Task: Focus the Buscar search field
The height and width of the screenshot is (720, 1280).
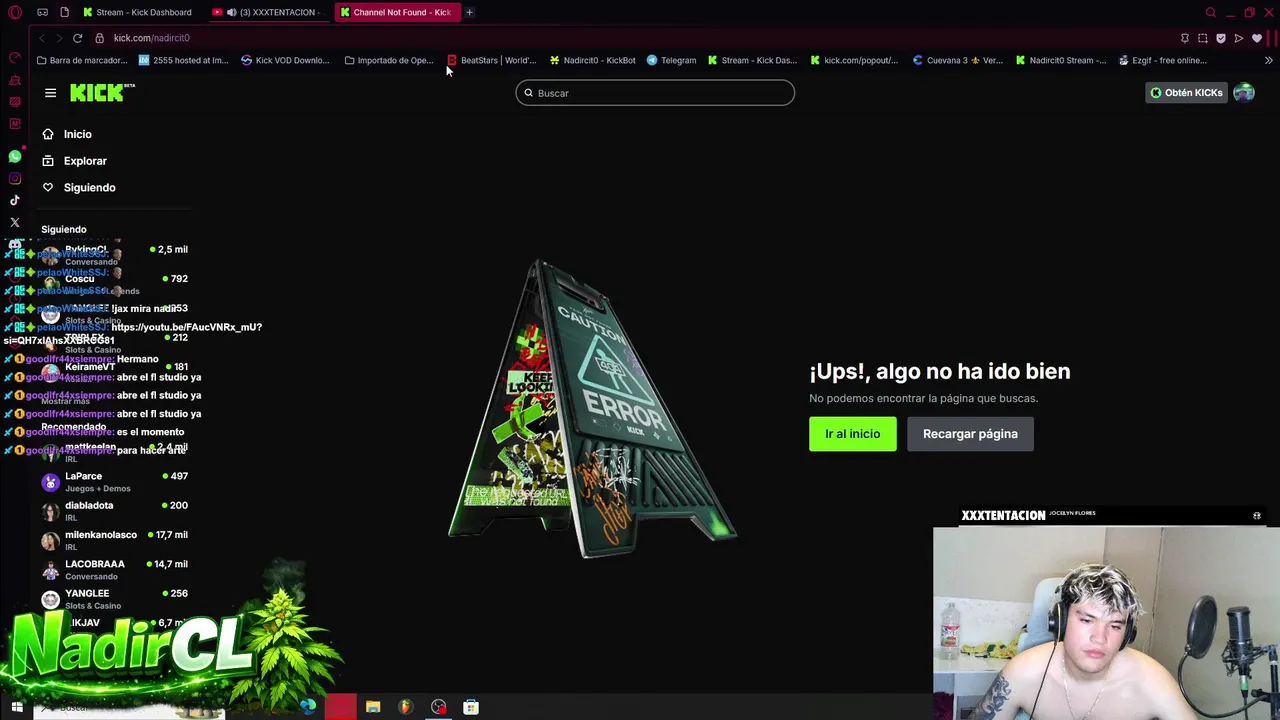Action: click(655, 93)
